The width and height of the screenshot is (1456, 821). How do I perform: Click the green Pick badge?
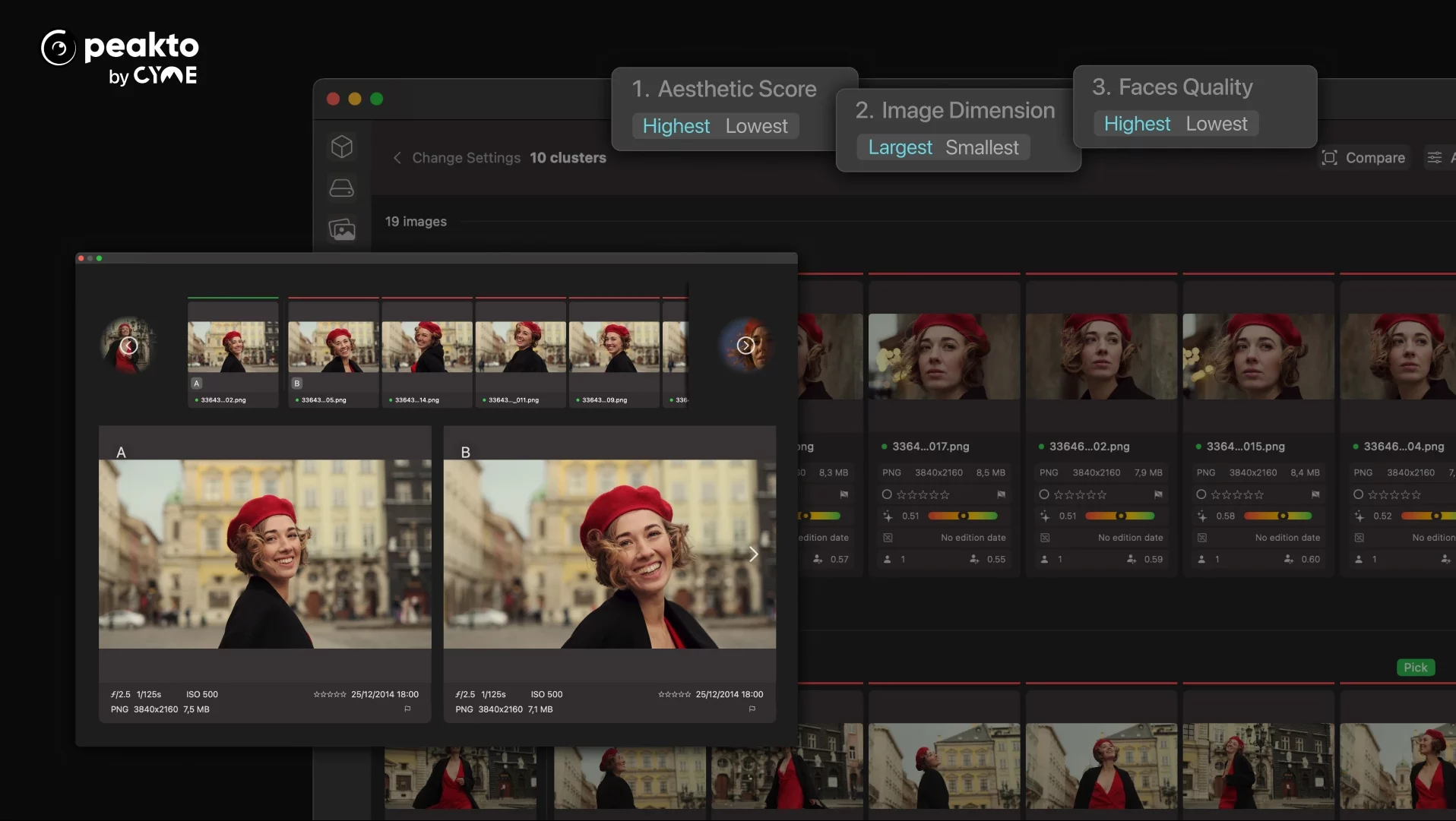click(x=1415, y=667)
